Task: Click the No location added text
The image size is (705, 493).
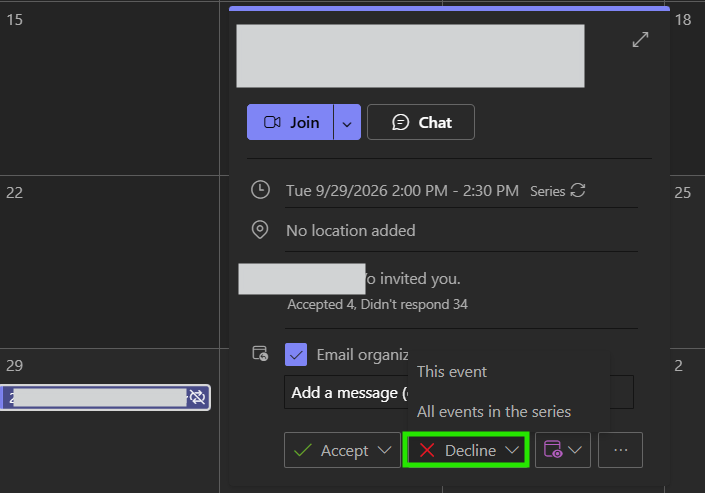Action: [x=351, y=231]
